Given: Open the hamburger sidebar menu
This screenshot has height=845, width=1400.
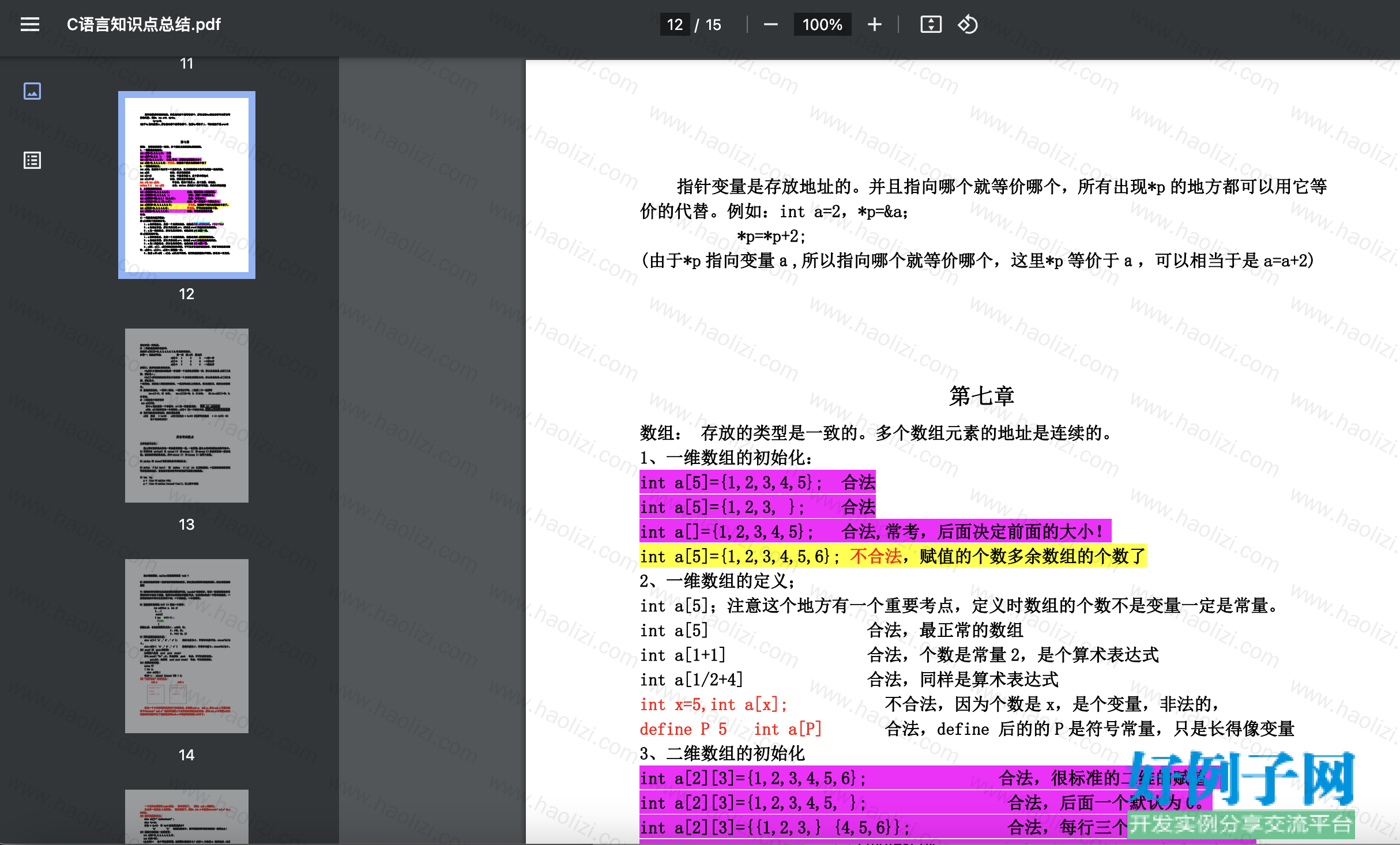Looking at the screenshot, I should [30, 24].
